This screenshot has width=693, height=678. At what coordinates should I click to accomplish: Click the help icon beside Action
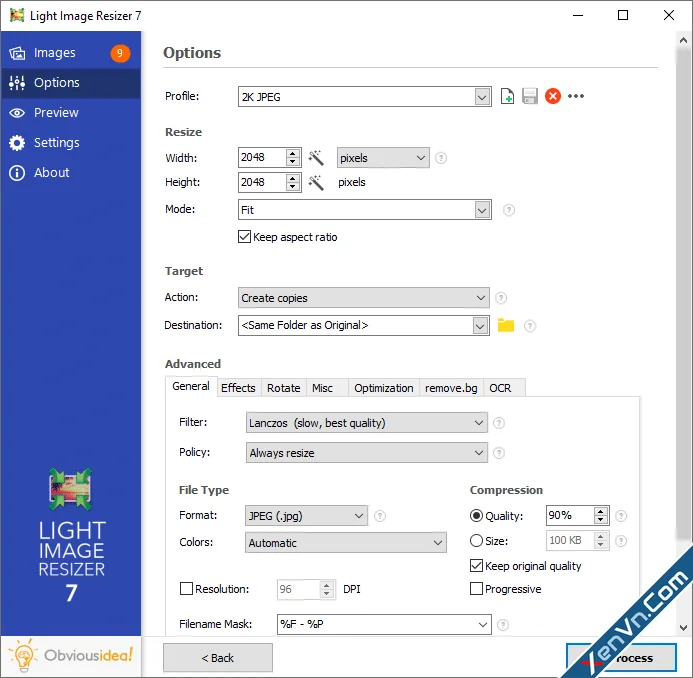501,298
